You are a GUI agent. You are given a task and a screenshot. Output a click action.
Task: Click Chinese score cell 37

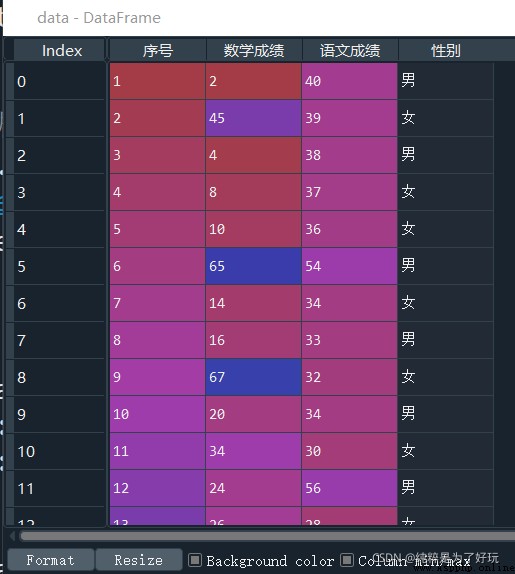click(350, 192)
